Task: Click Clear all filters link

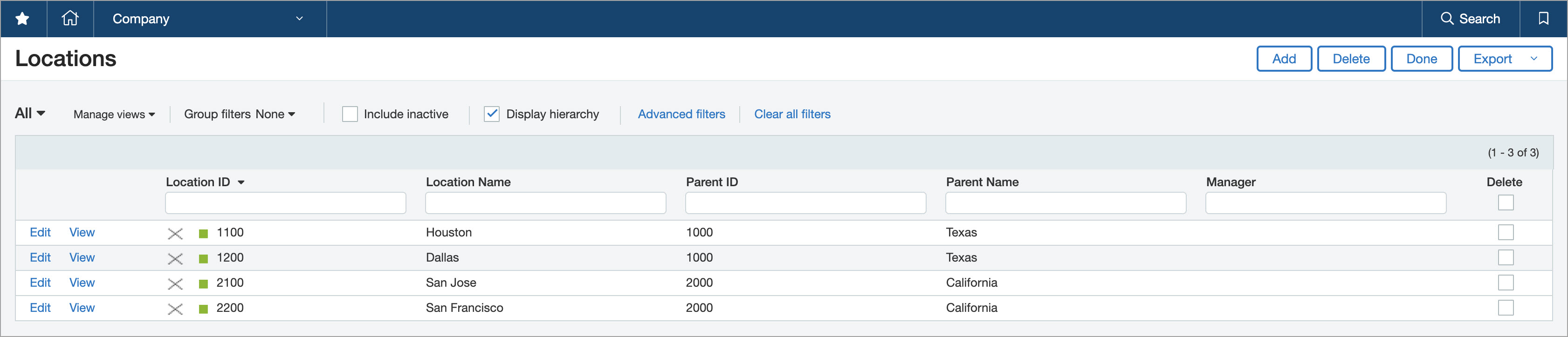Action: (792, 114)
